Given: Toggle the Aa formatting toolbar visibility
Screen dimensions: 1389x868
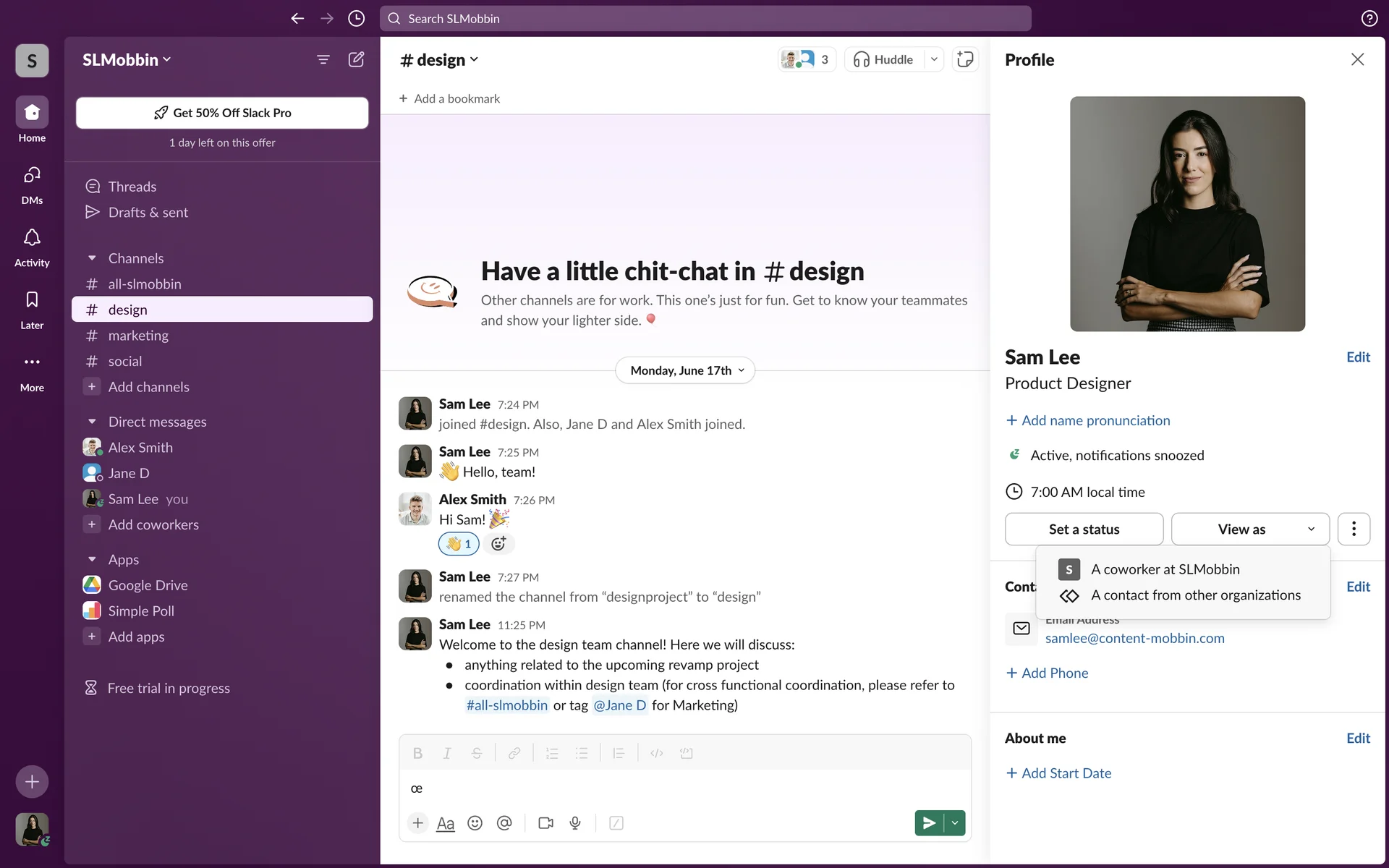Looking at the screenshot, I should click(446, 823).
